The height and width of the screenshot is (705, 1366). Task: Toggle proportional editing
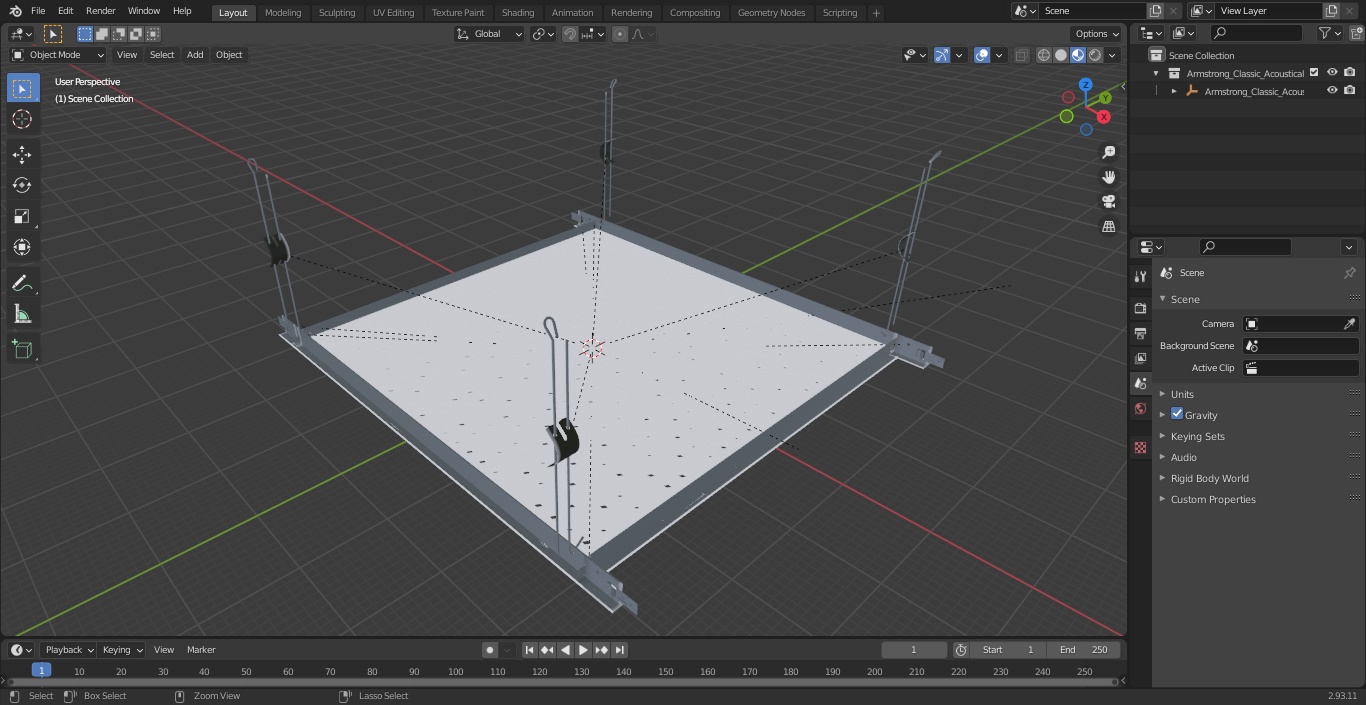tap(620, 34)
